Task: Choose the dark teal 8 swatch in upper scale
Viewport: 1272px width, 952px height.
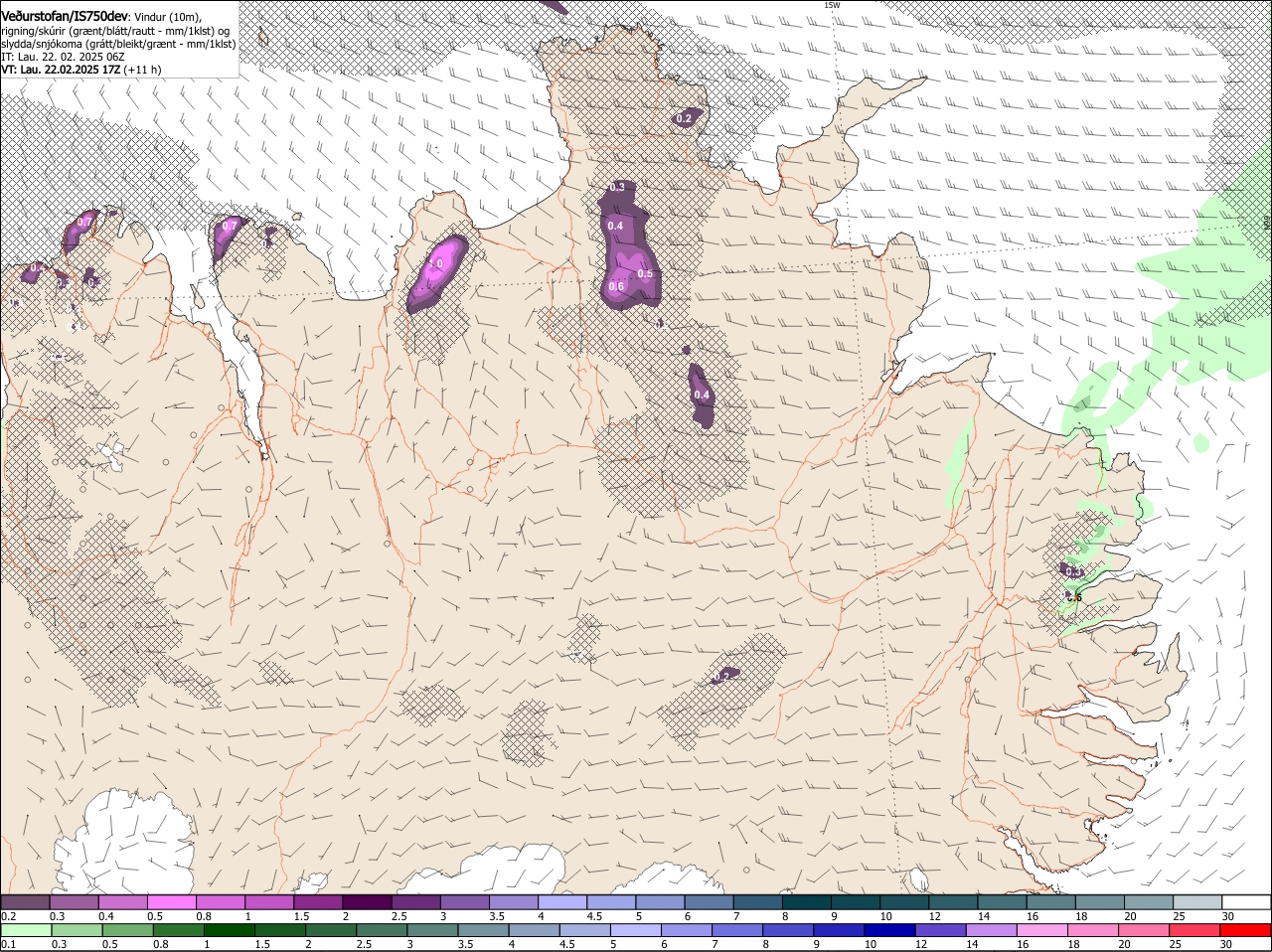Action: [805, 901]
